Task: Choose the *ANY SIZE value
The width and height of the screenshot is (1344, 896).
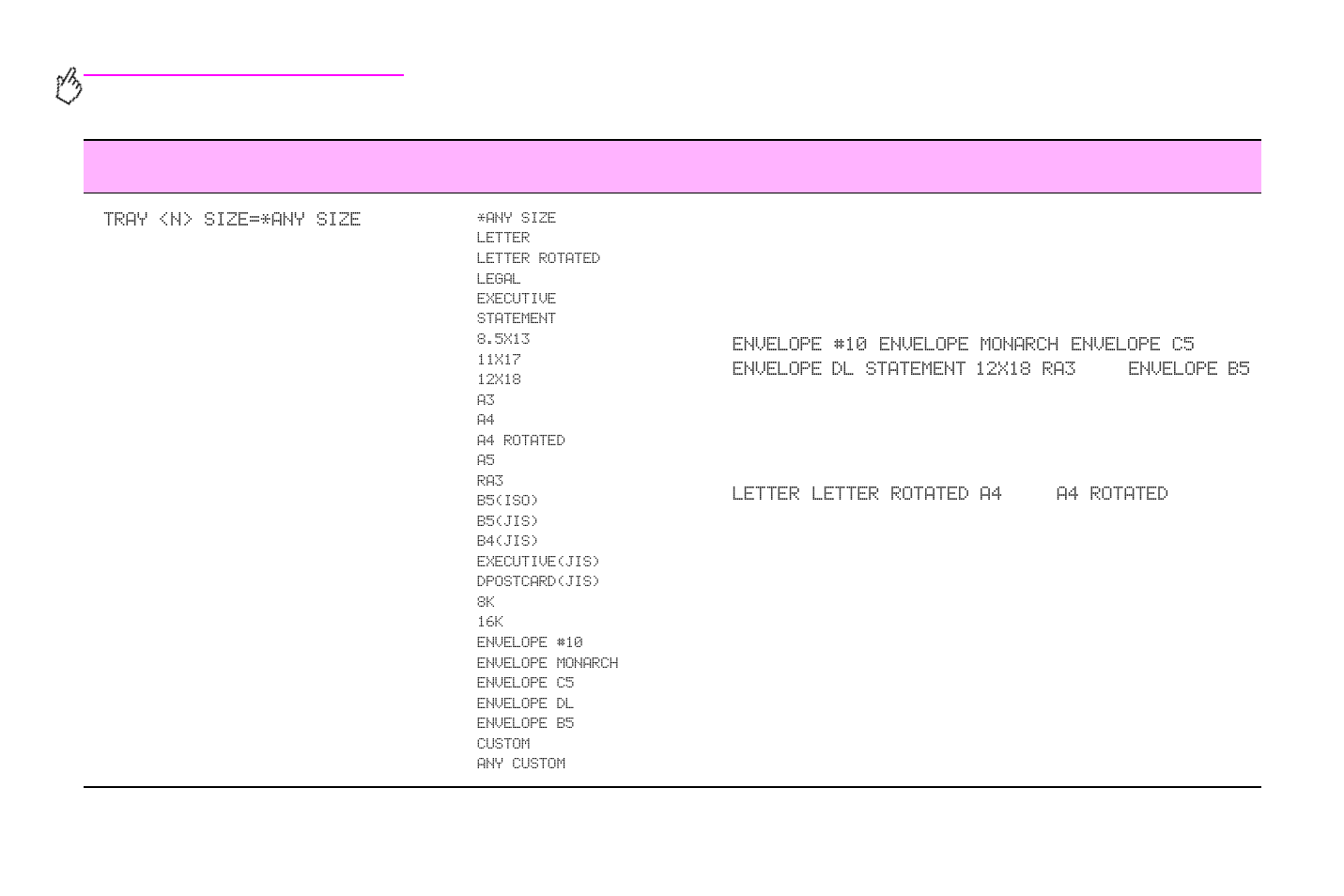Action: [516, 218]
